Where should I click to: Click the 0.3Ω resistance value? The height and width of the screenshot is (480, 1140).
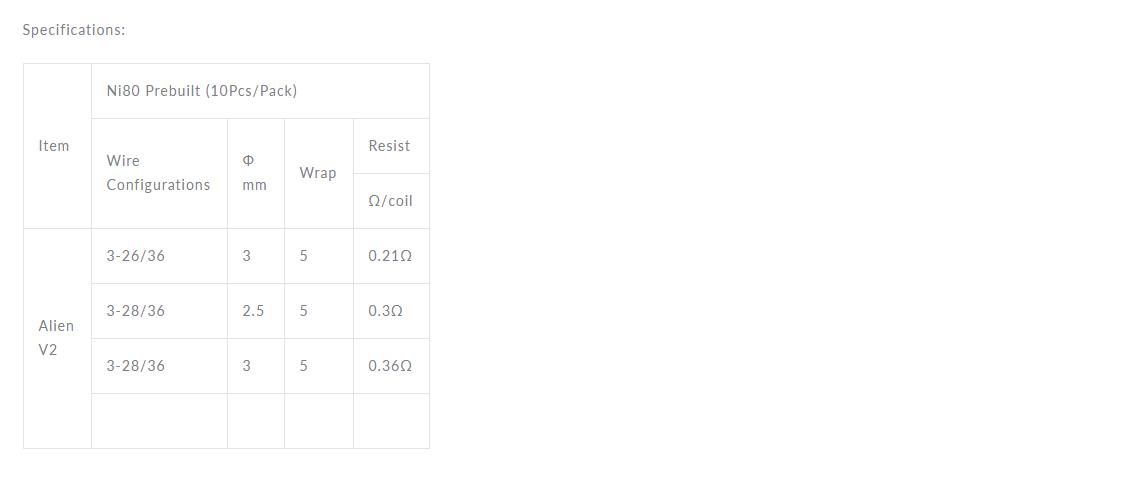[x=386, y=311]
